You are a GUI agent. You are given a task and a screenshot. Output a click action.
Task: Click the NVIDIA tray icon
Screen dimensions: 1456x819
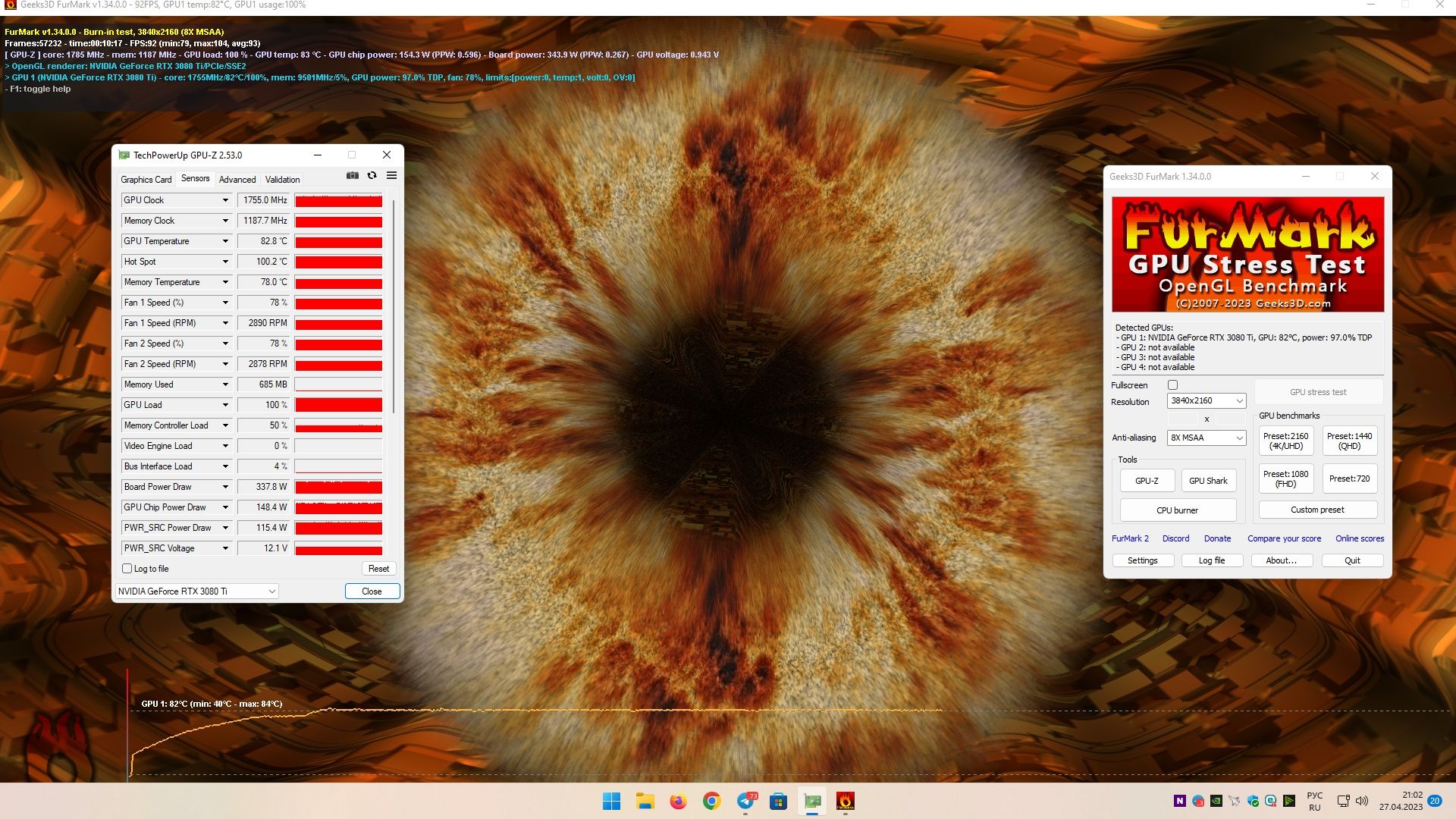point(1216,801)
